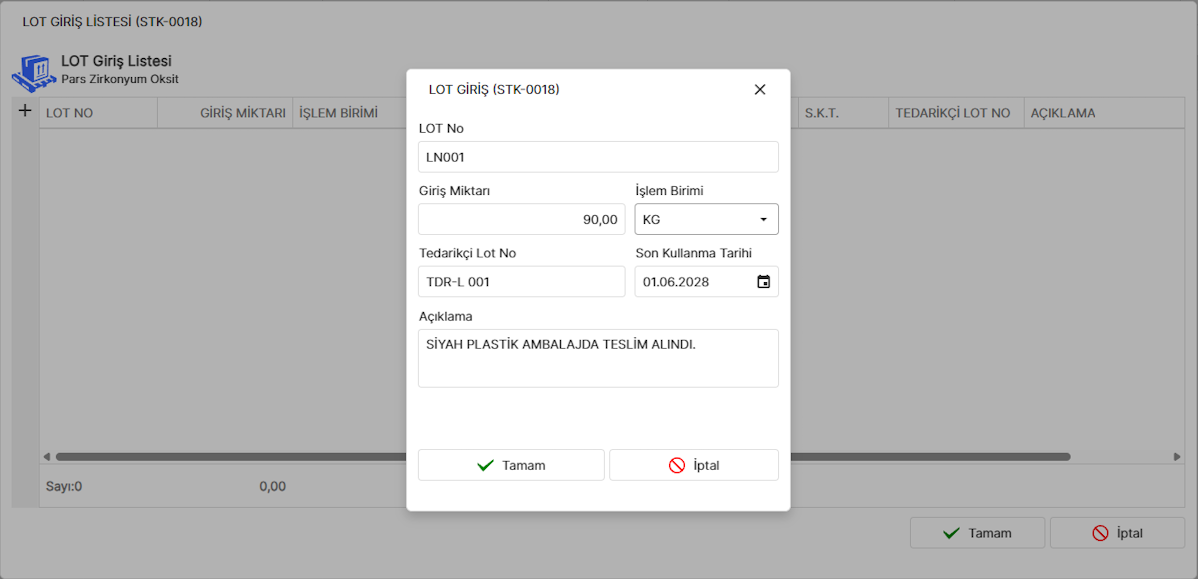The width and height of the screenshot is (1198, 579).
Task: Cancel with the dialog's İptal button
Action: tap(693, 465)
